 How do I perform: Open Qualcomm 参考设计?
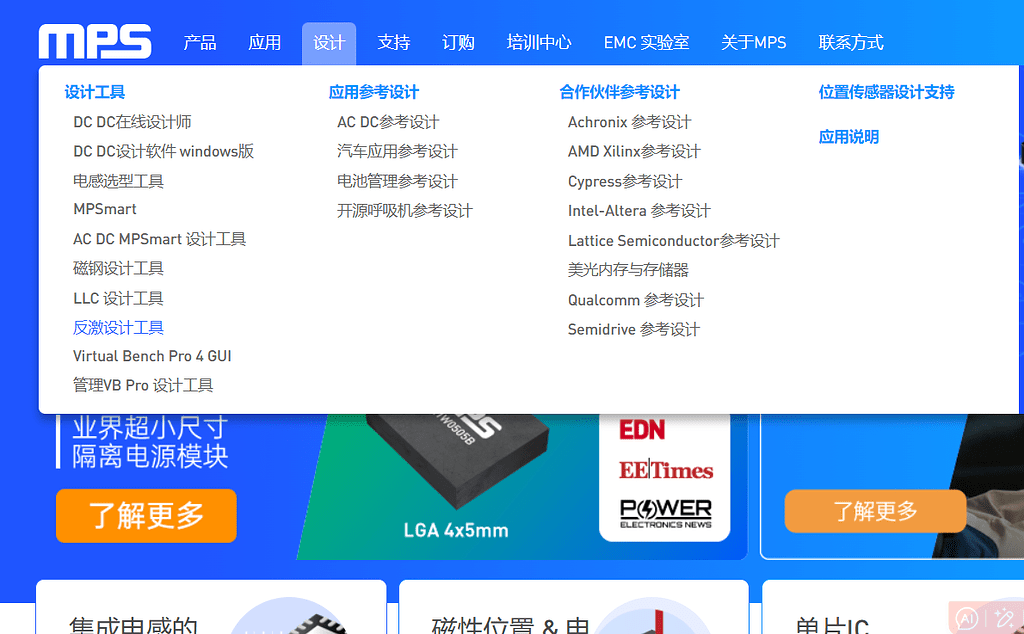point(636,299)
